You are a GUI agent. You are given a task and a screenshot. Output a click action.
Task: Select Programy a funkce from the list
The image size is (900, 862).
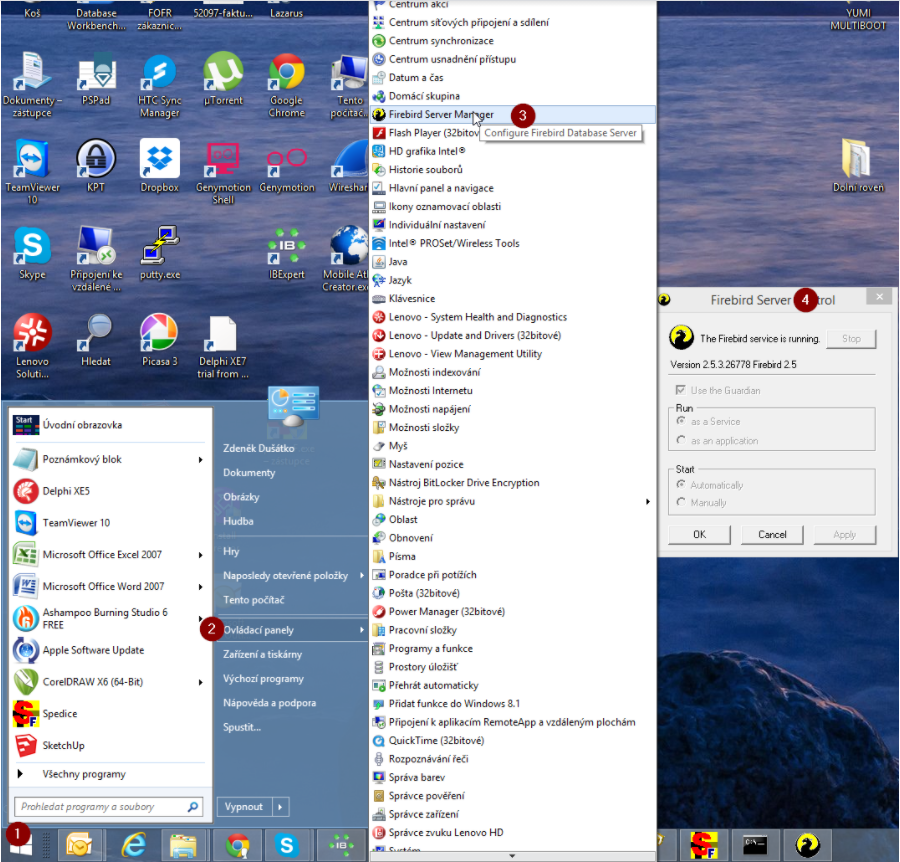(x=430, y=648)
